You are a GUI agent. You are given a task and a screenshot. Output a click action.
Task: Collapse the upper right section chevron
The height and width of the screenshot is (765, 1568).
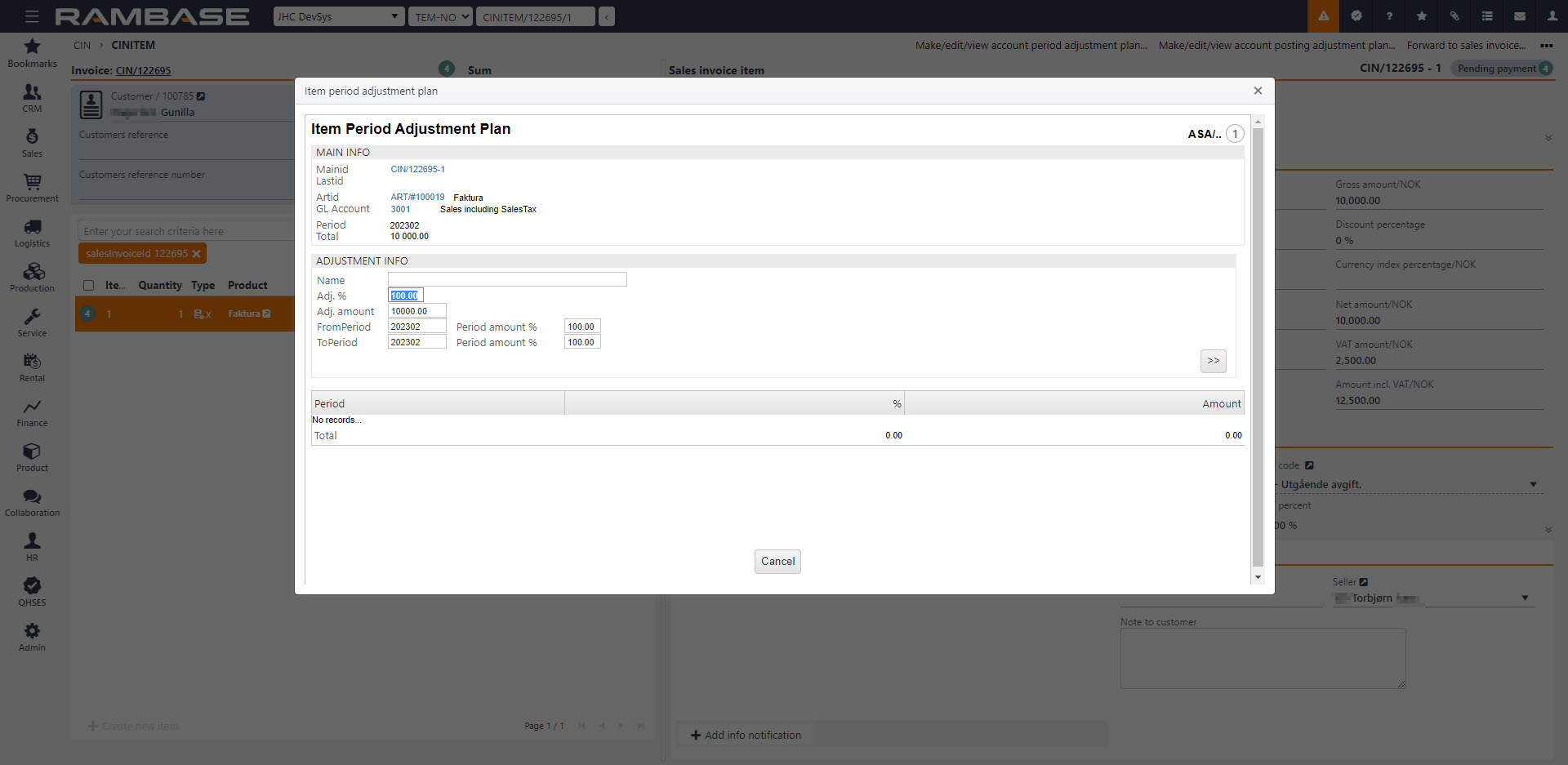1548,138
